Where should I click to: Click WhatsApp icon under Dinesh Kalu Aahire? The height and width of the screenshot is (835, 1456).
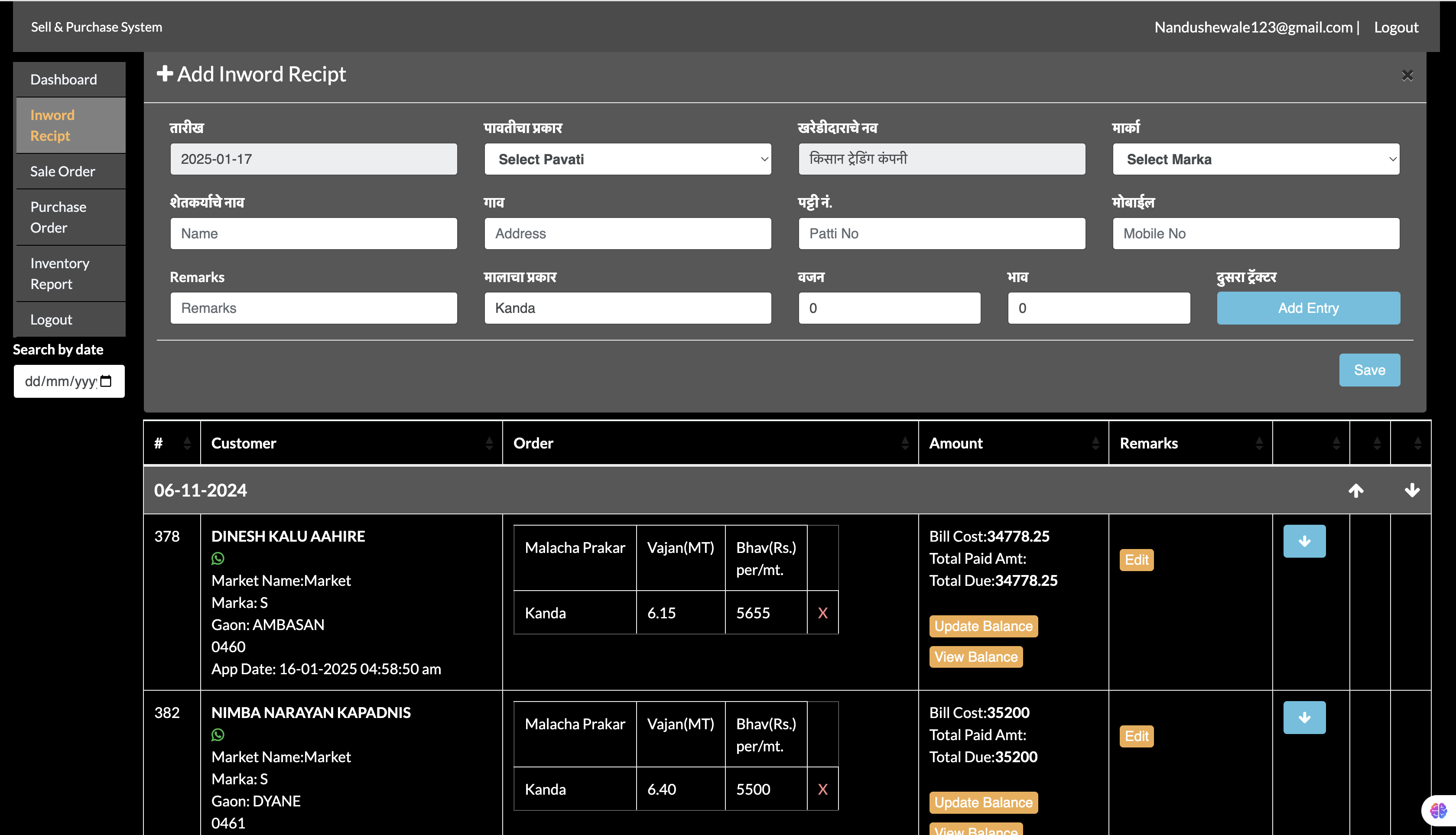coord(218,558)
